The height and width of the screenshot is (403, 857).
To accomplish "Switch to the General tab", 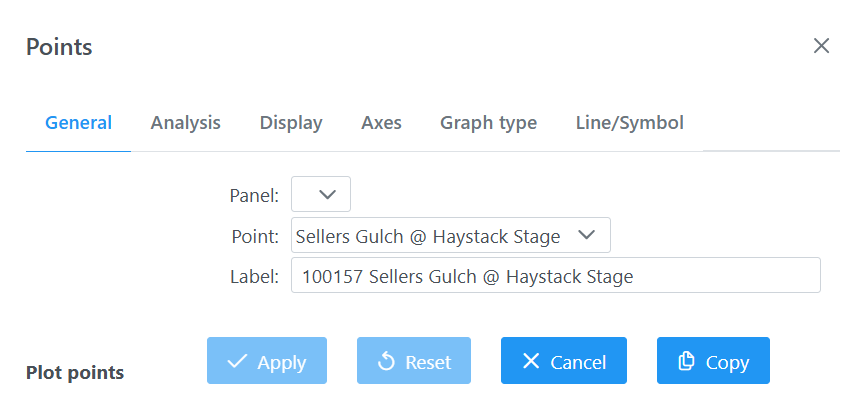I will click(78, 122).
